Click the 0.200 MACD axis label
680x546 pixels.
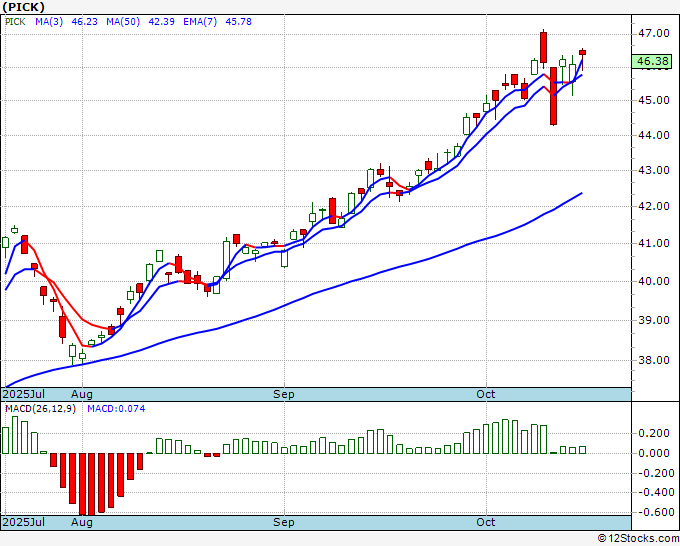[654, 433]
